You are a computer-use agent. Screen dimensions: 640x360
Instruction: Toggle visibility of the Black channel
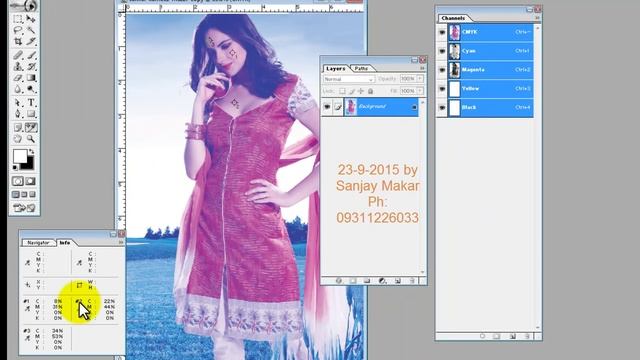(442, 107)
